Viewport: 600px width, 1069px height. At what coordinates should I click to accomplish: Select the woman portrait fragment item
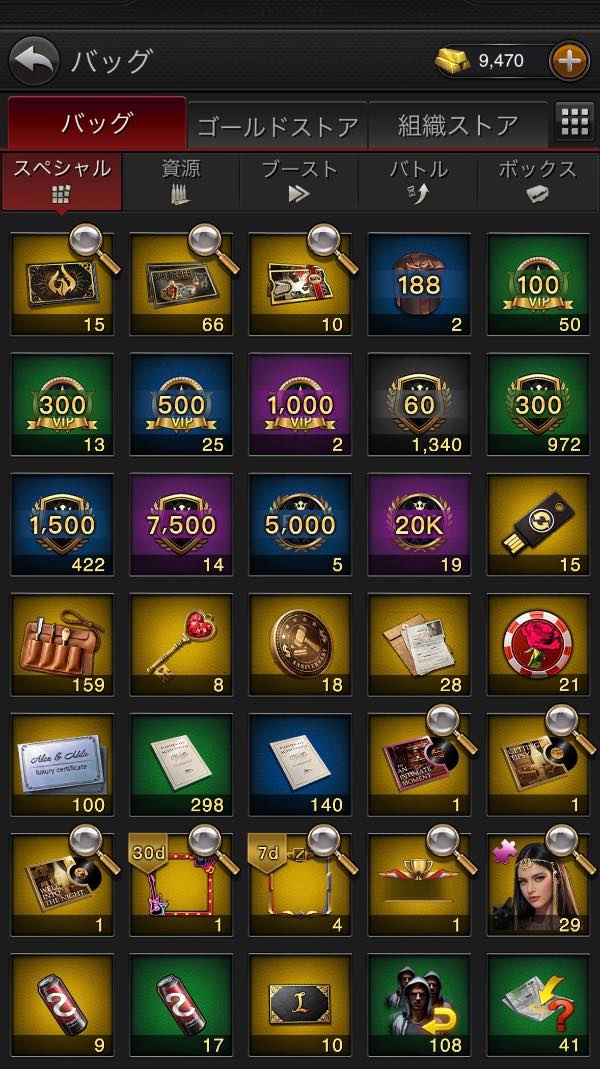[x=538, y=885]
